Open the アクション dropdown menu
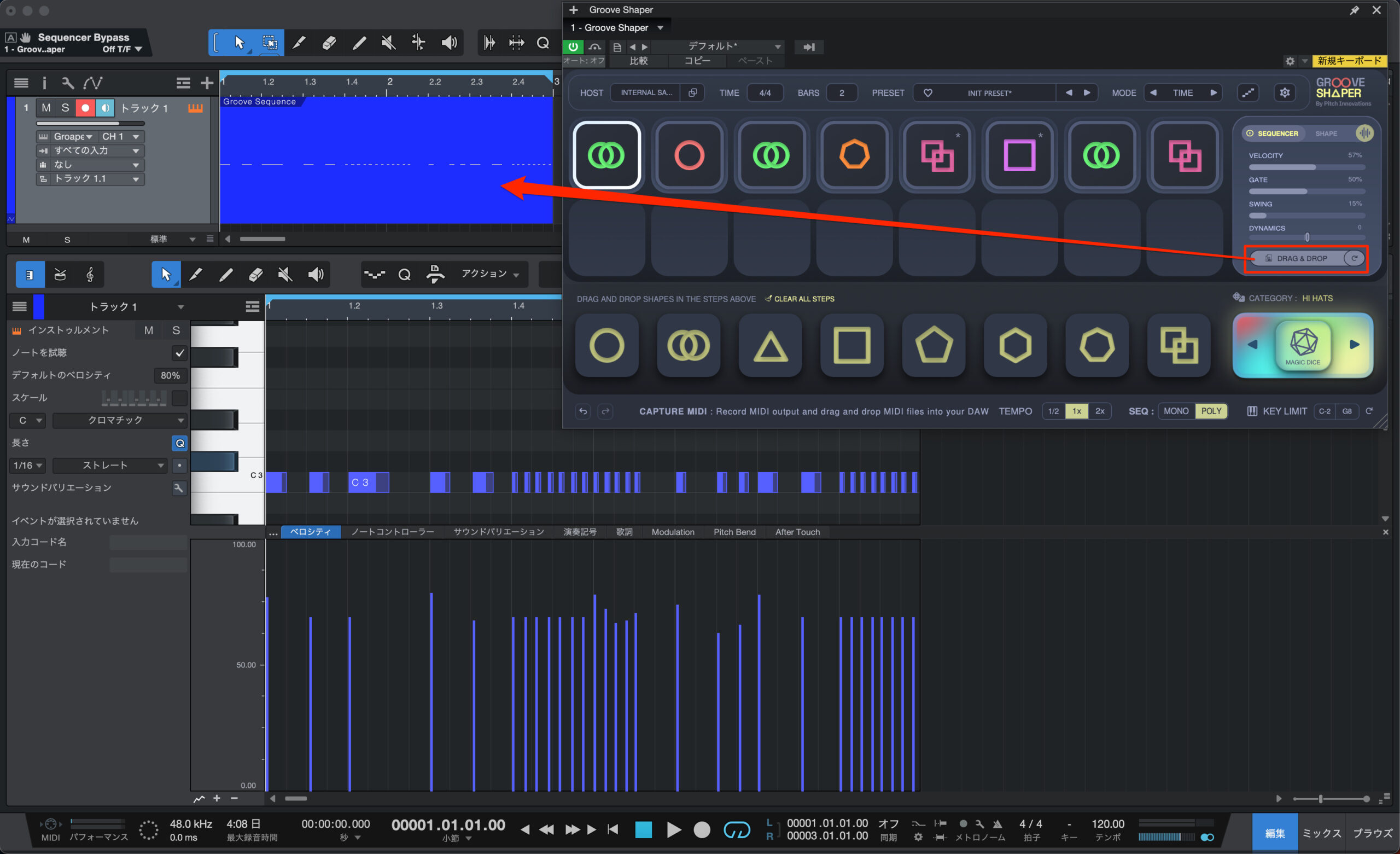This screenshot has width=1400, height=854. coord(490,274)
